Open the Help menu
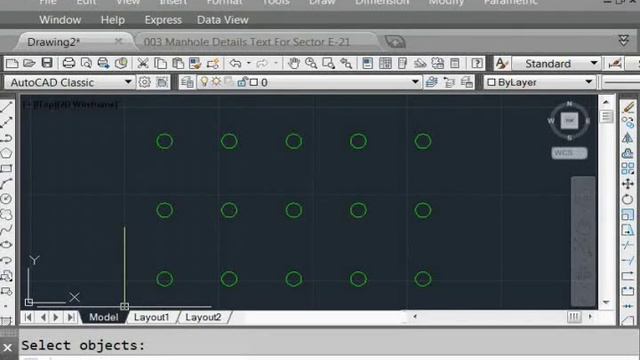This screenshot has height=360, width=640. (x=113, y=20)
